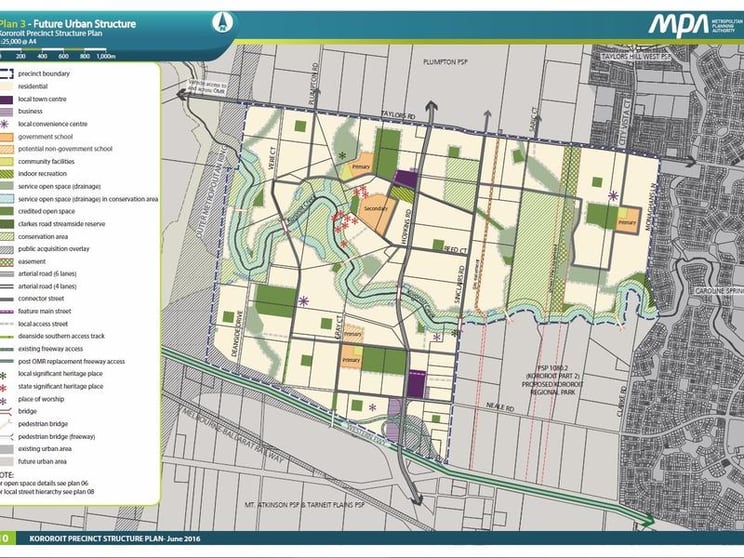Click the 'Secondary' school label on the map
The image size is (744, 558).
376,208
